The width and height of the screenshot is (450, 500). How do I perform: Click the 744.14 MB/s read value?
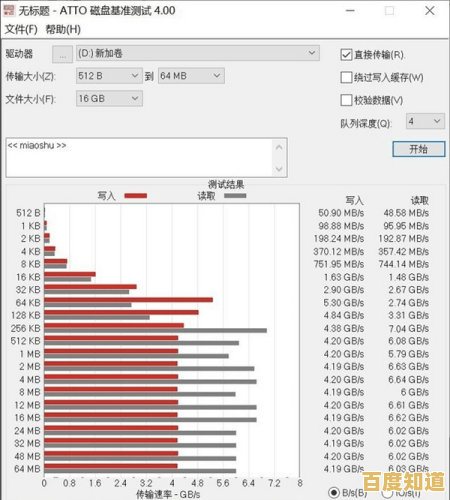404,264
